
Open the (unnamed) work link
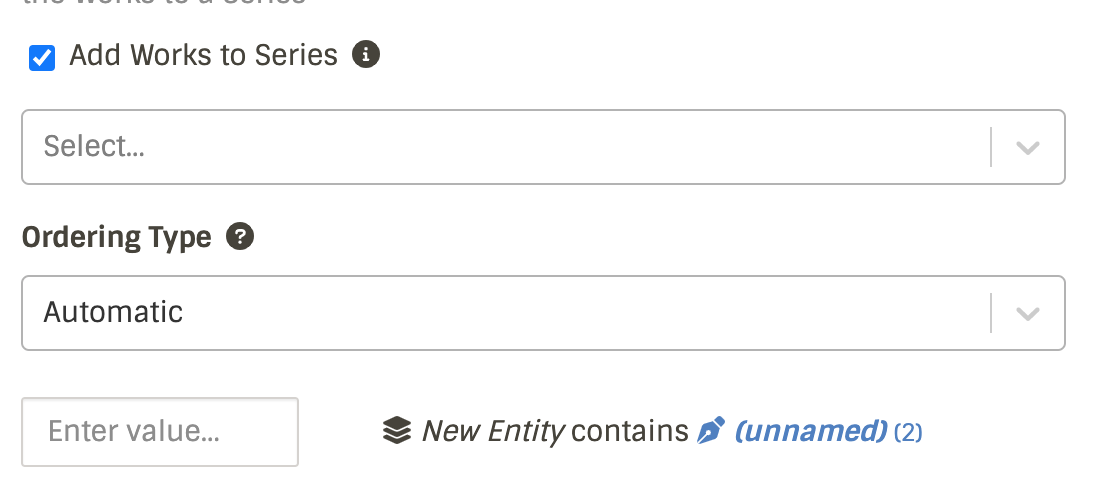(811, 431)
